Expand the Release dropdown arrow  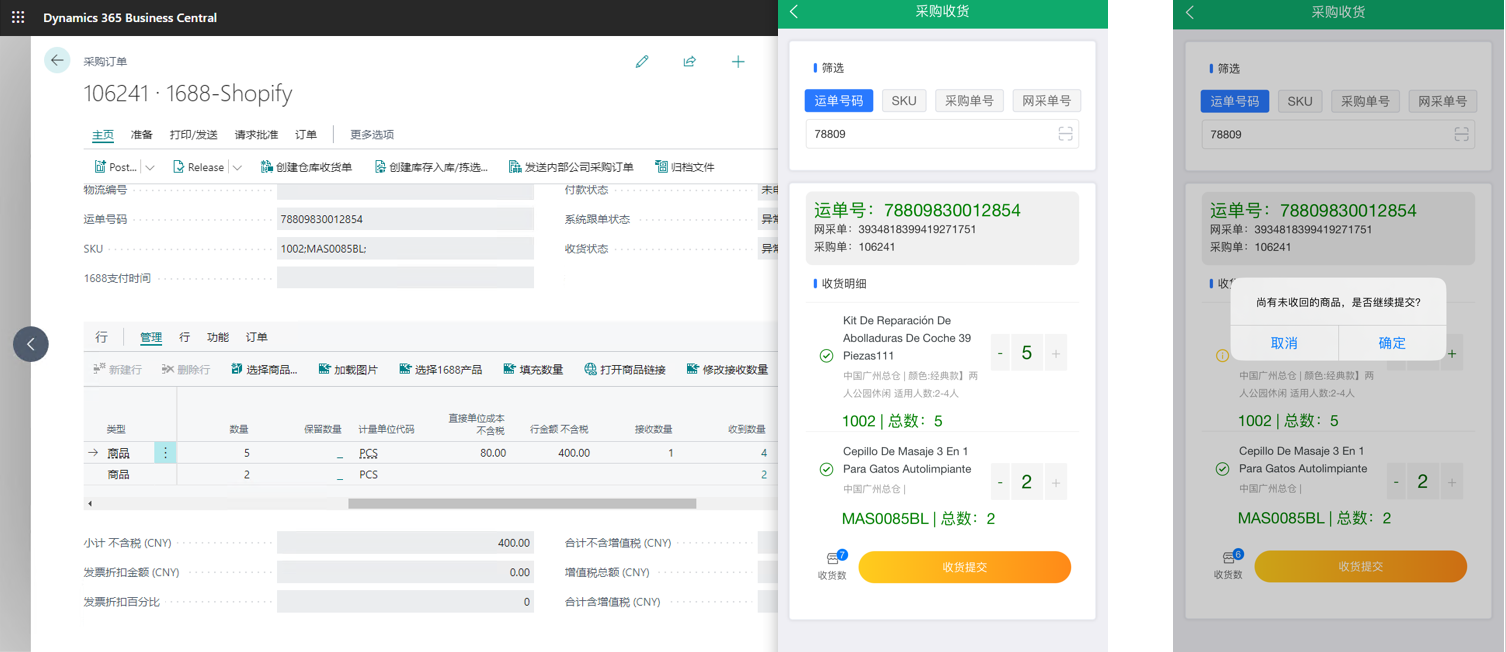pos(237,168)
